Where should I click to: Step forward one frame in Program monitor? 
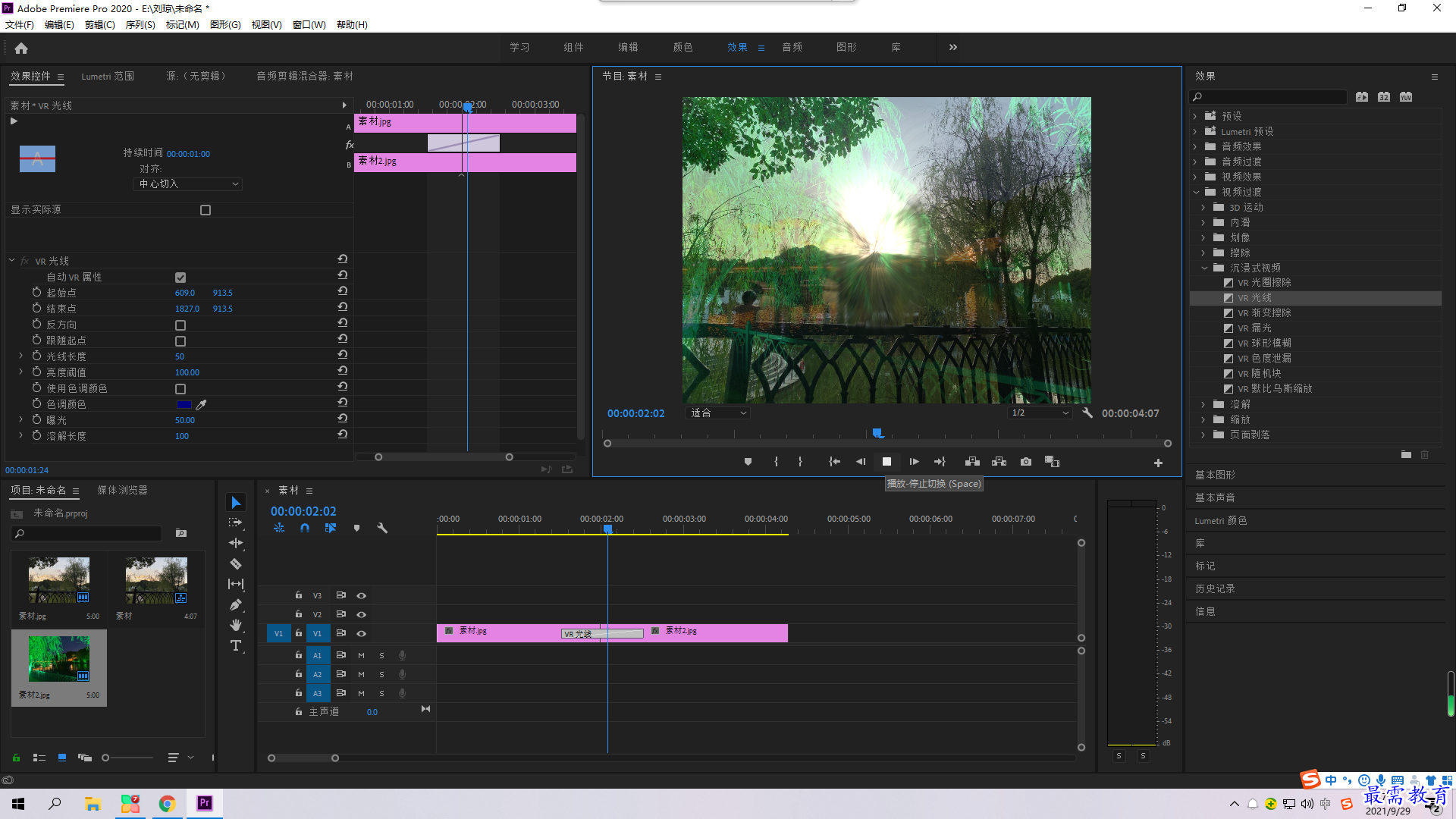(914, 462)
